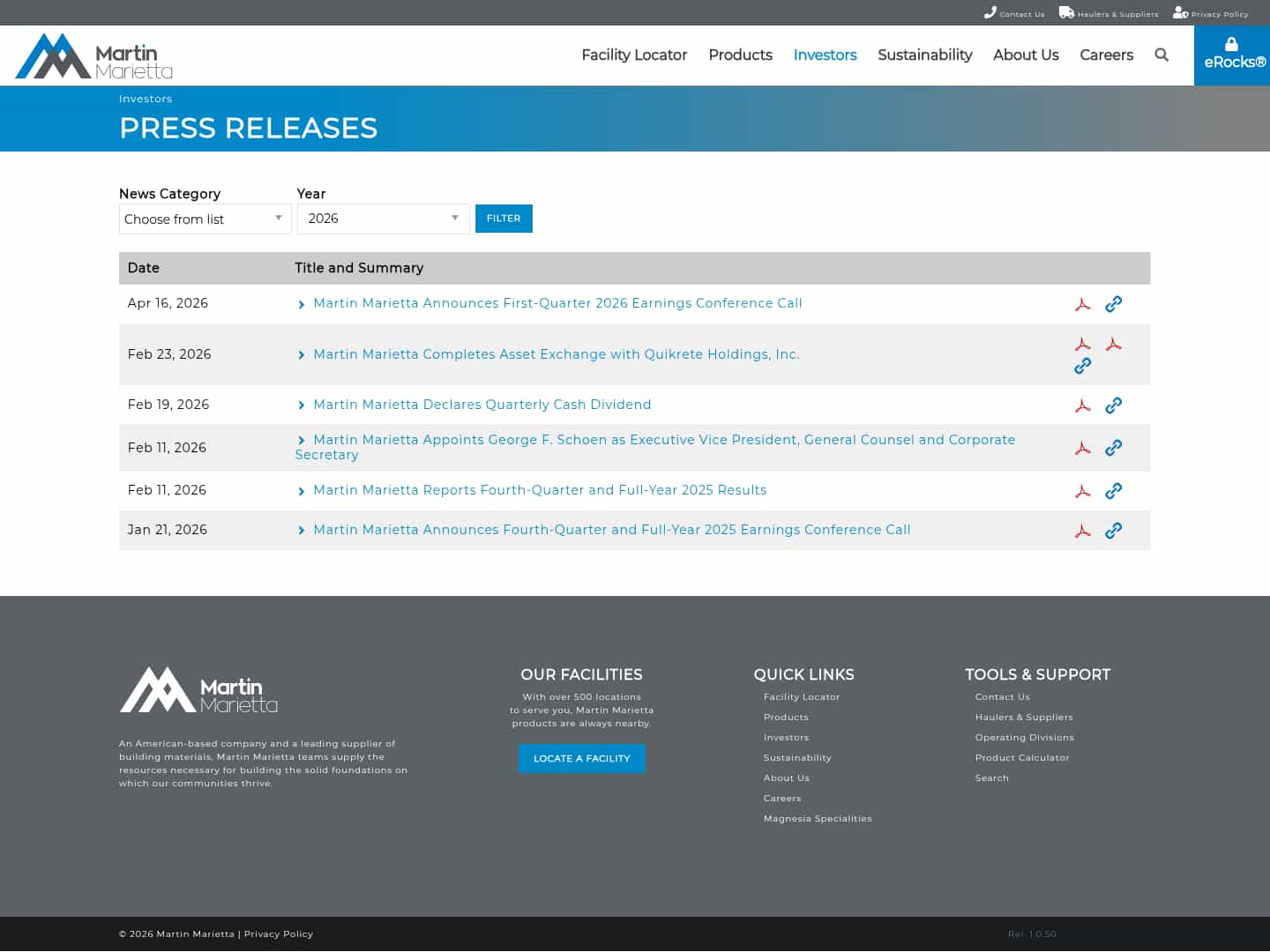Click footer Privacy Policy link by copyright
1270x952 pixels.
tap(279, 934)
